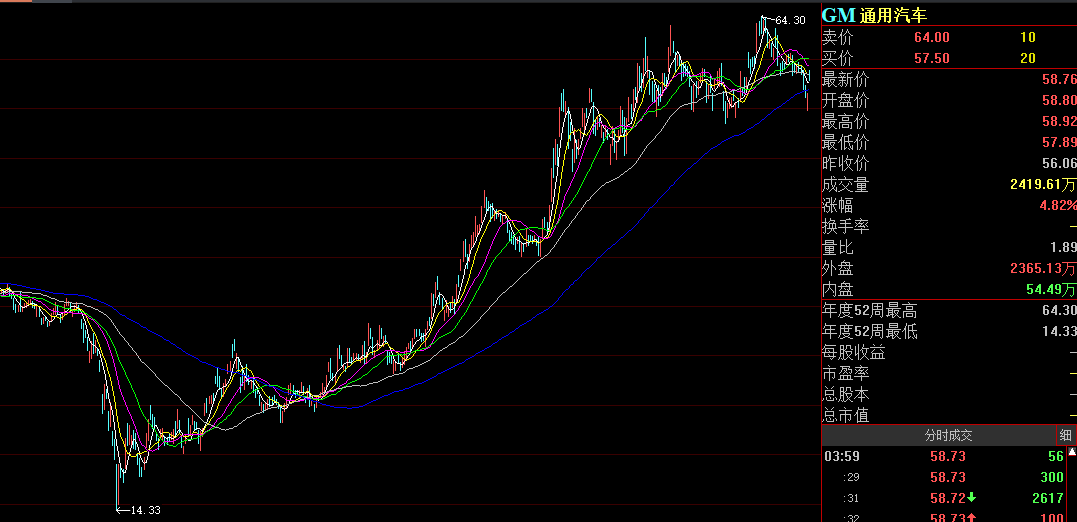This screenshot has height=522, width=1077.
Task: Select the :29 tick row price 58.73
Action: [948, 477]
